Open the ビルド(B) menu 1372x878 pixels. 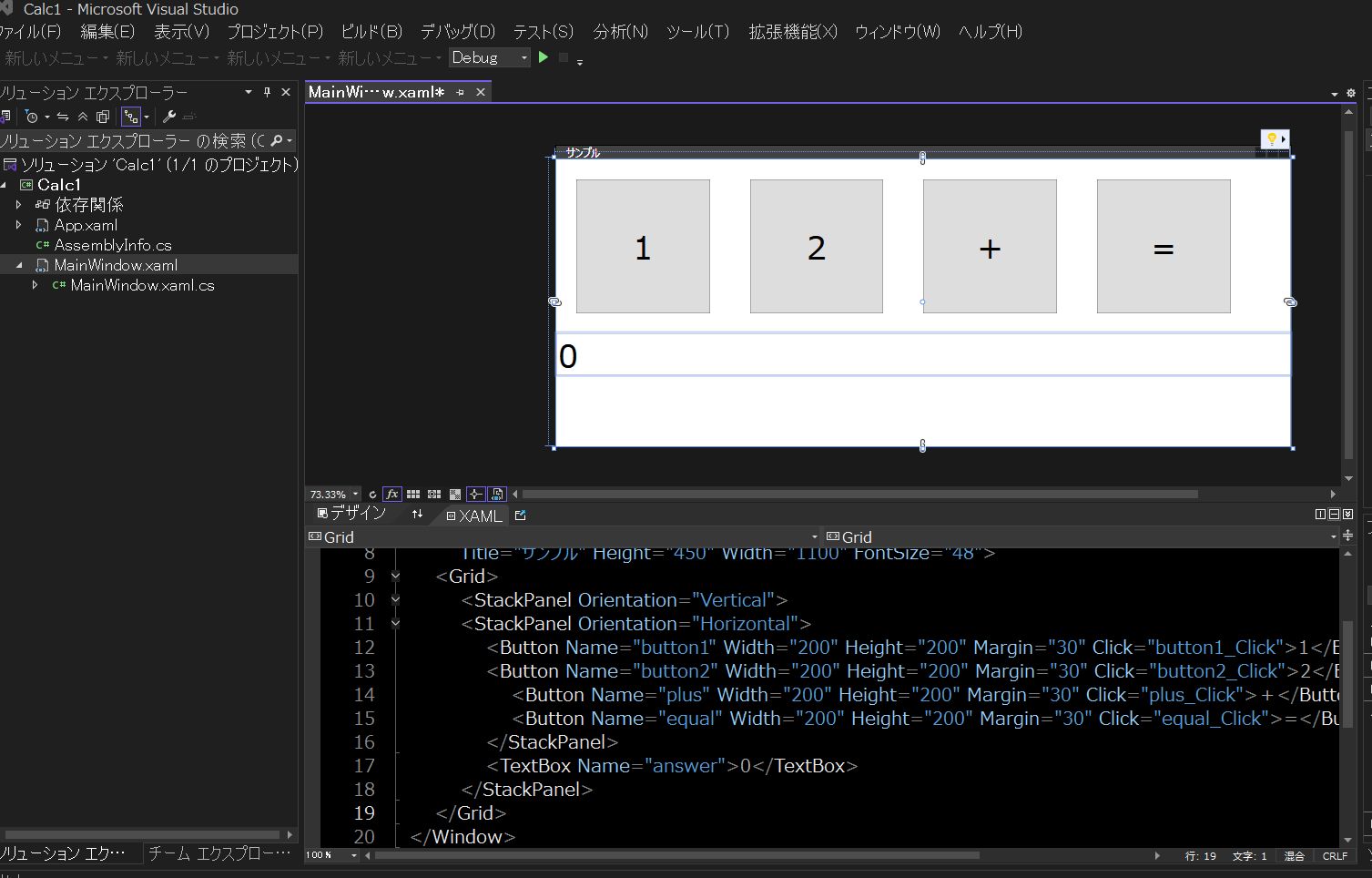tap(371, 32)
